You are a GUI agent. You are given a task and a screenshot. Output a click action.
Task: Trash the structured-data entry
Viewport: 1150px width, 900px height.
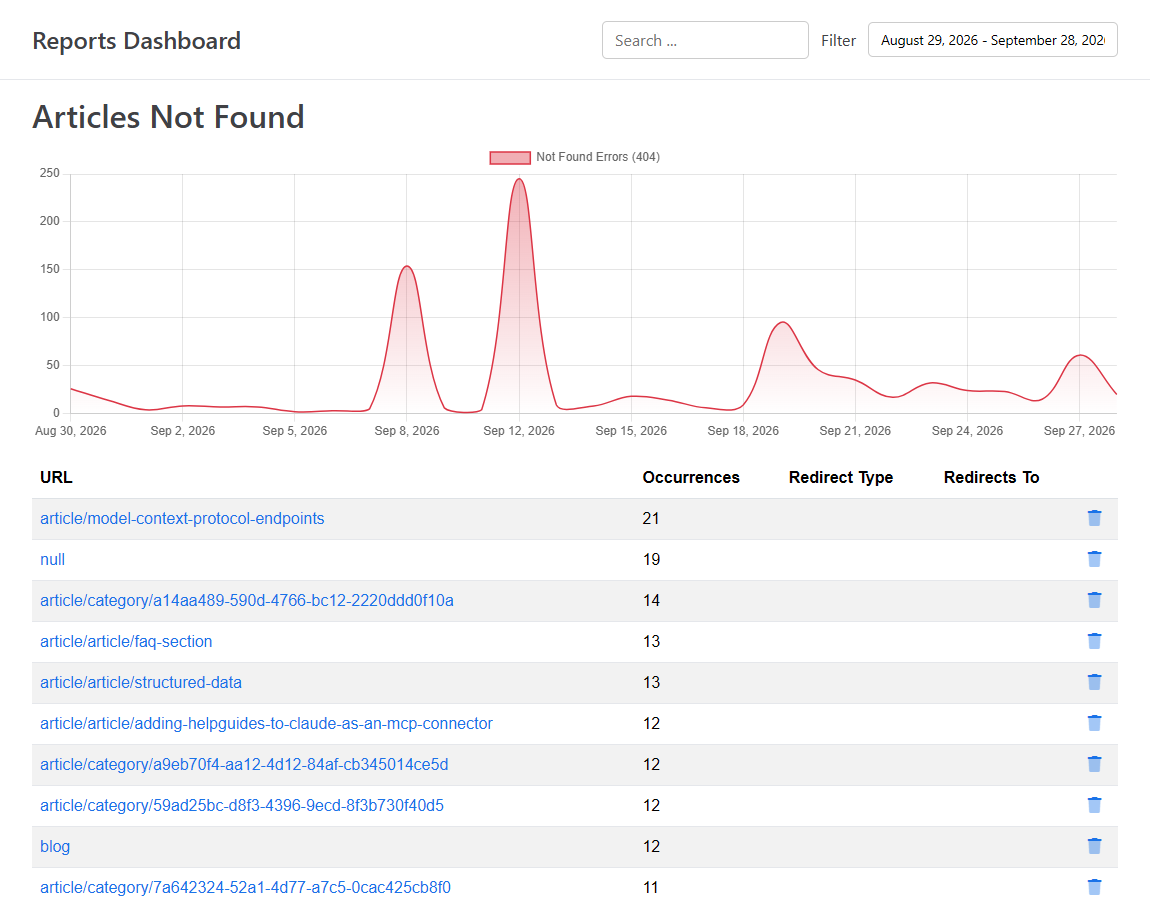click(1094, 683)
